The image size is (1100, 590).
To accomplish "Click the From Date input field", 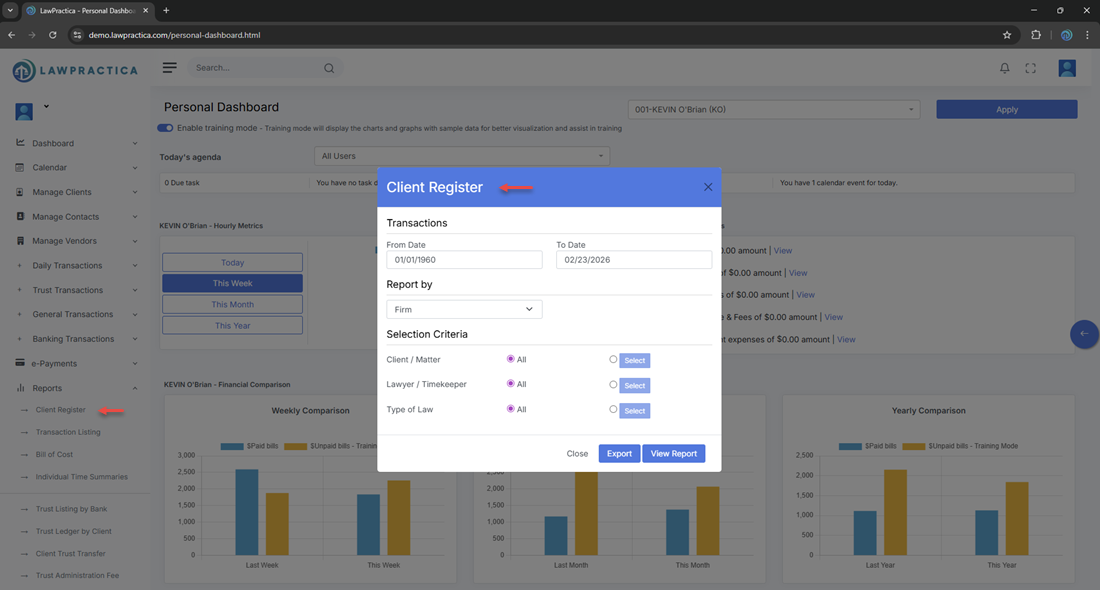I will coord(464,260).
